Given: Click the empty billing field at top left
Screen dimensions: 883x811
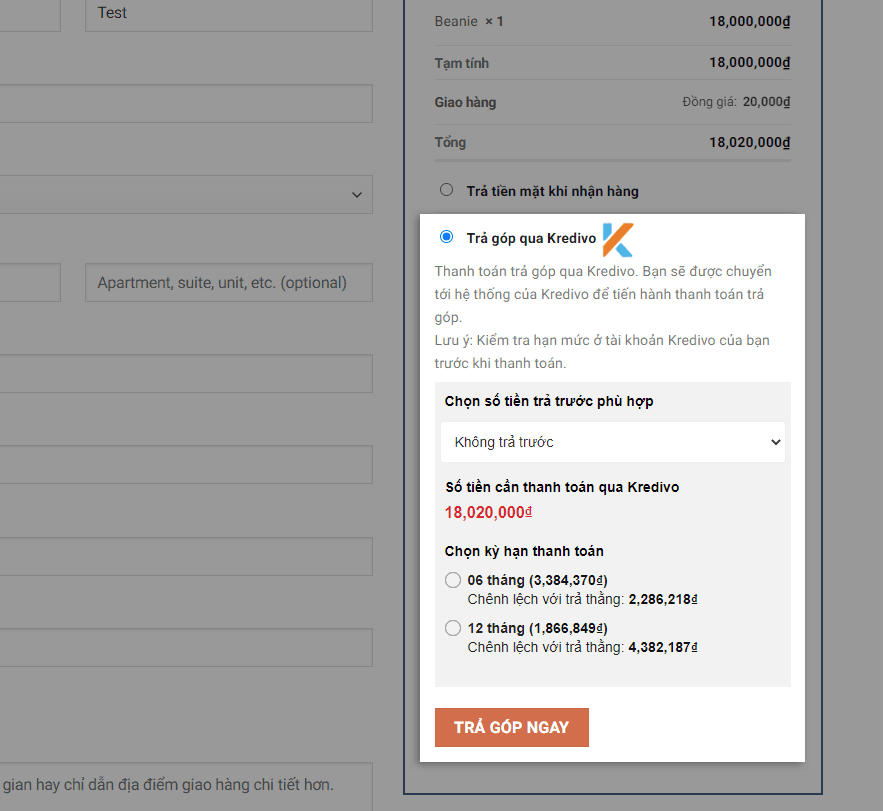Looking at the screenshot, I should coord(30,14).
